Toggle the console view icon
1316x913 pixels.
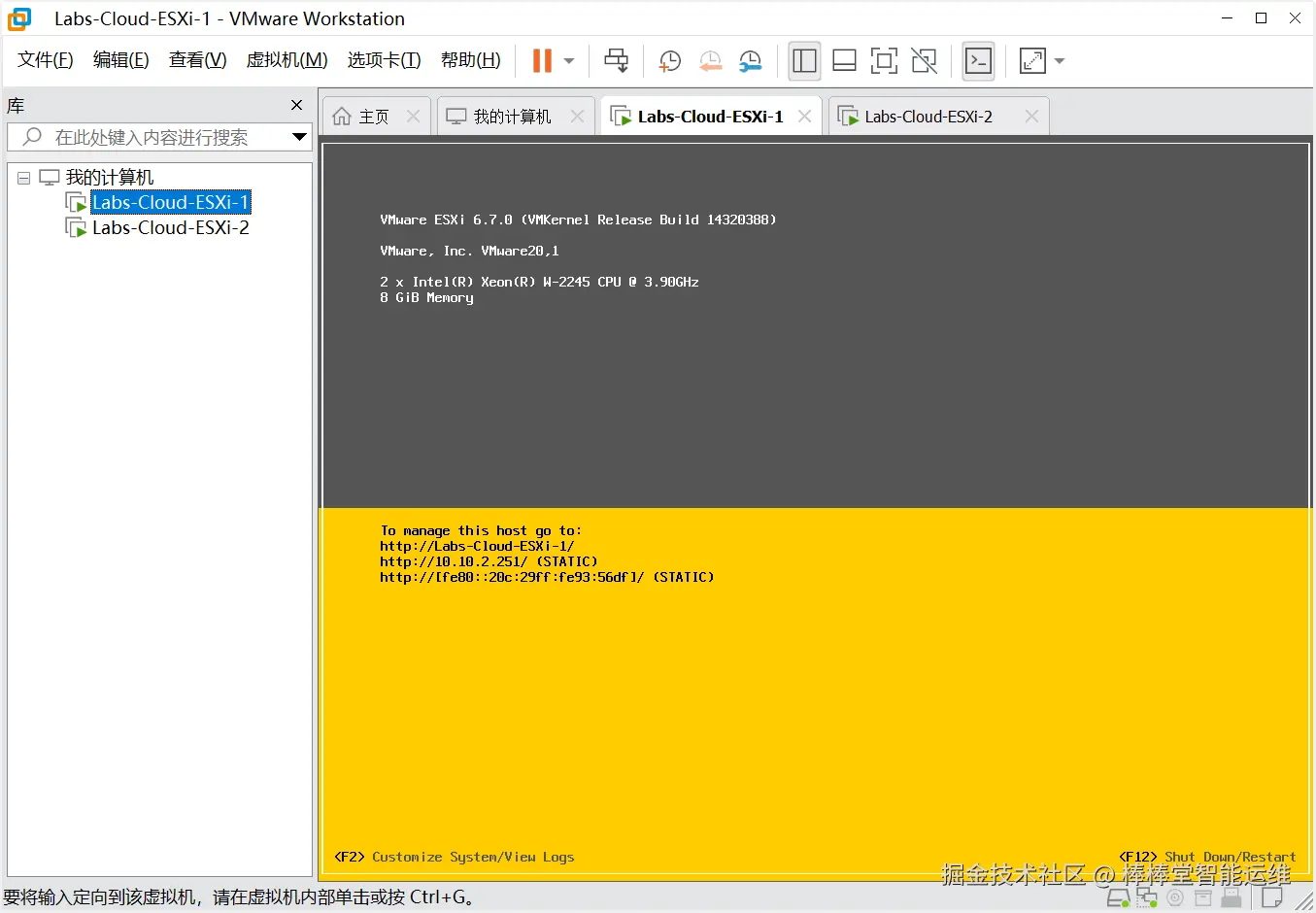[x=978, y=60]
